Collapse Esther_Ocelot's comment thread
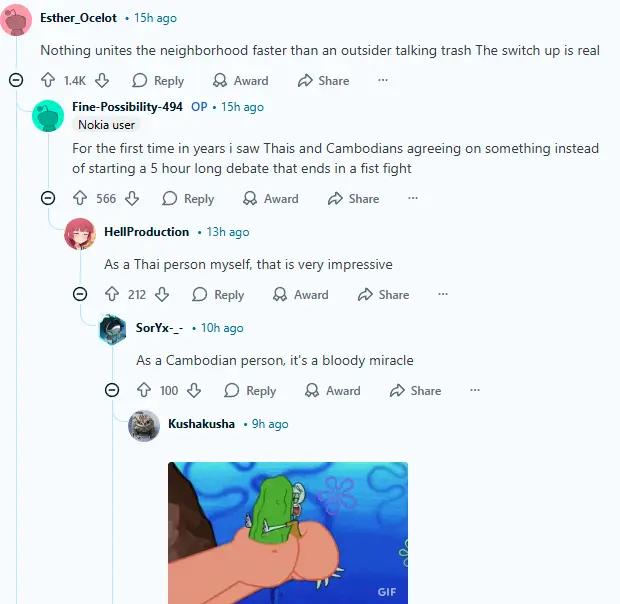 [16, 80]
